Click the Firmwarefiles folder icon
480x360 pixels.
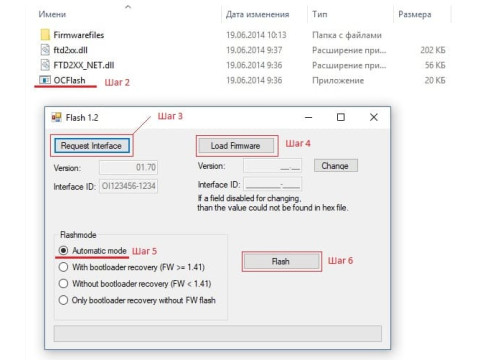tap(45, 35)
